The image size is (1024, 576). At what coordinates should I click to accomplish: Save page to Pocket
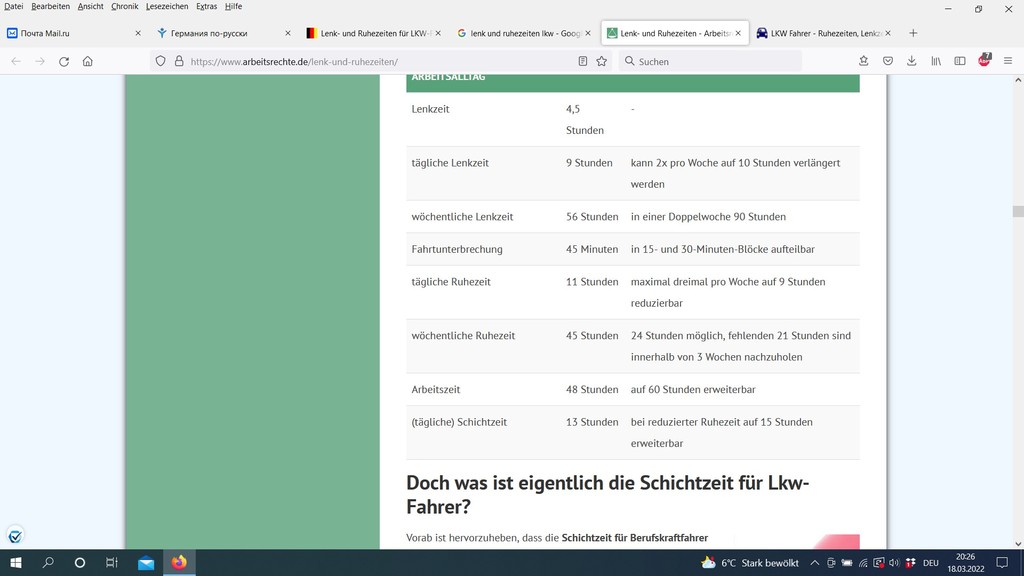tap(888, 61)
